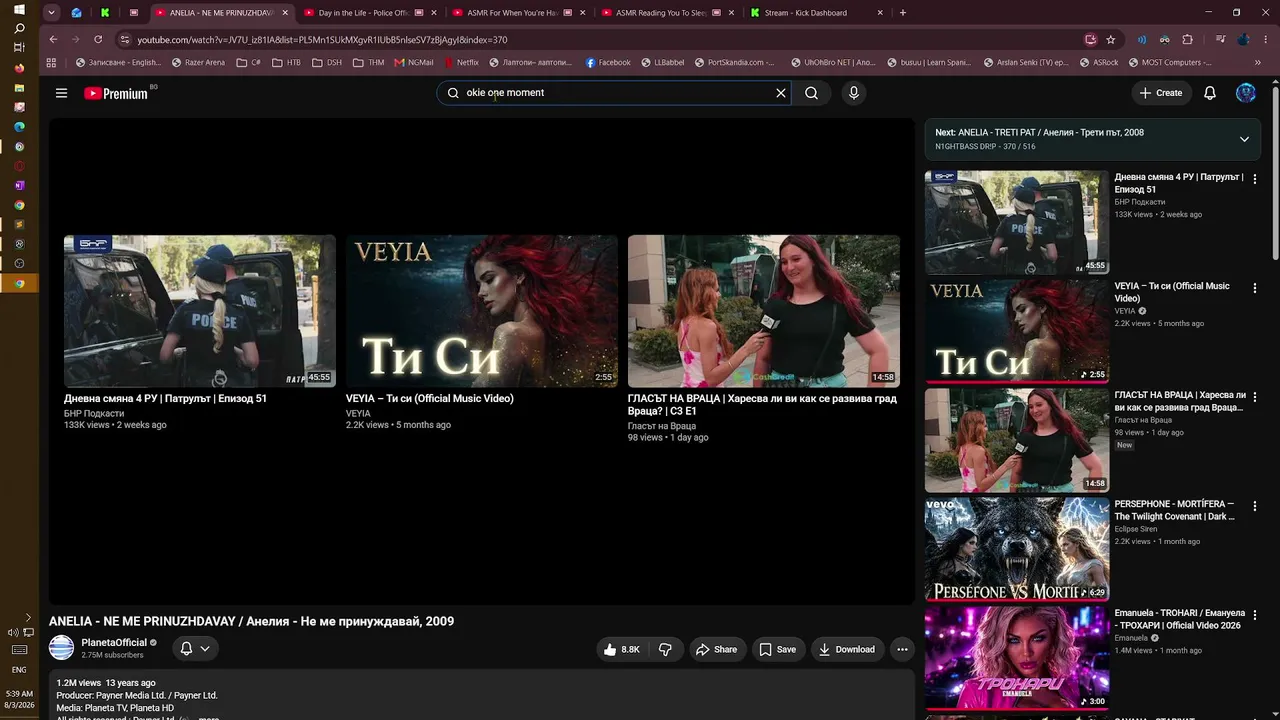
Task: Open the DSH bookmarks folder
Action: click(327, 62)
